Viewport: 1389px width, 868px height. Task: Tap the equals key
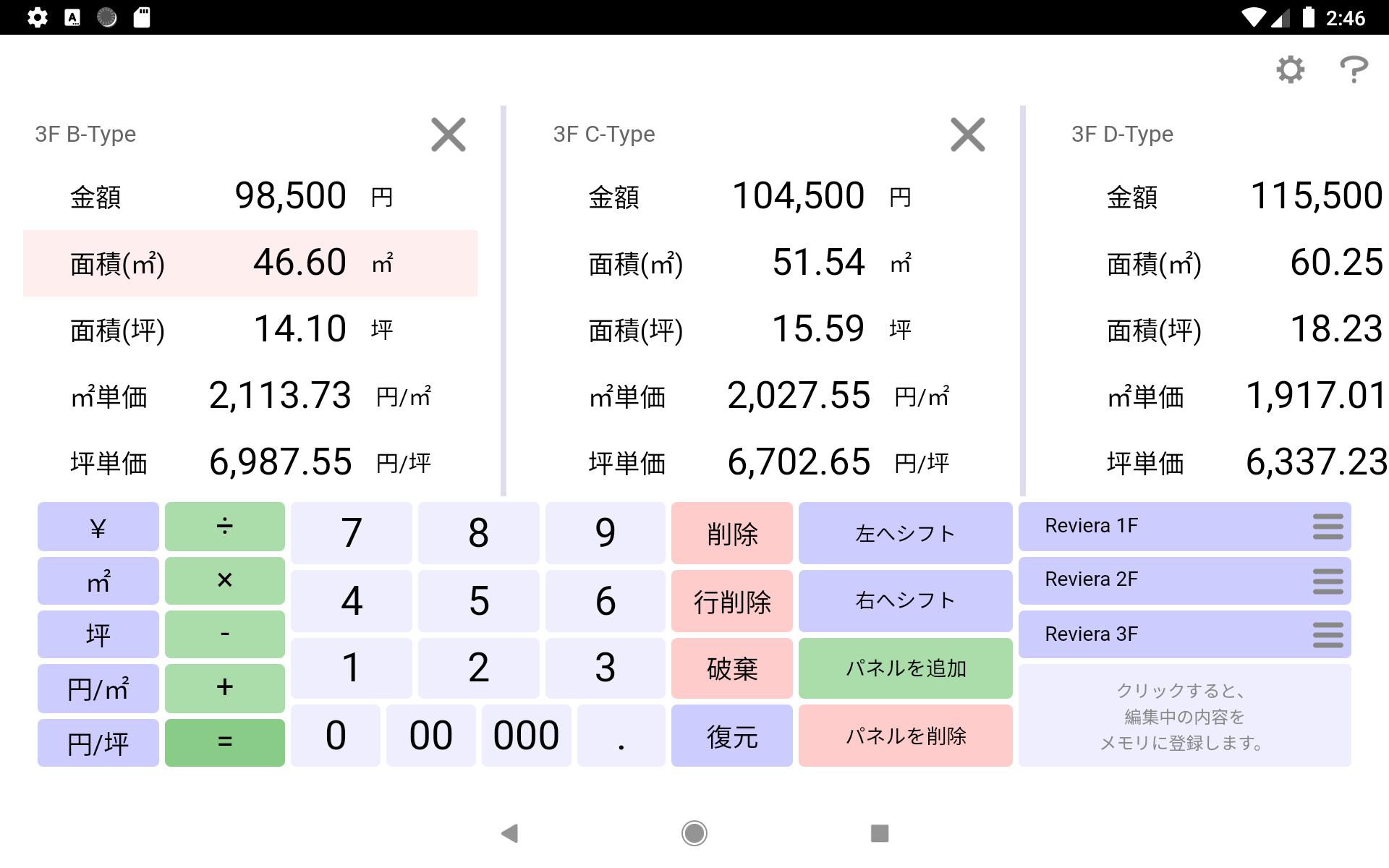click(x=225, y=743)
